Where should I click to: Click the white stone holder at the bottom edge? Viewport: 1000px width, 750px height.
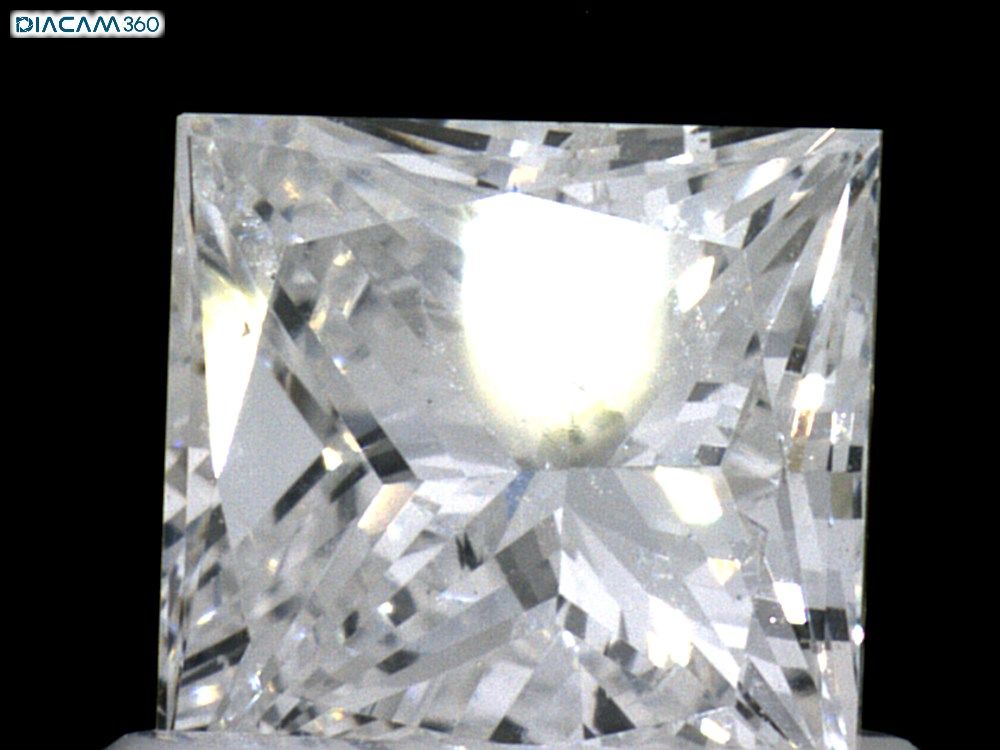click(500, 742)
